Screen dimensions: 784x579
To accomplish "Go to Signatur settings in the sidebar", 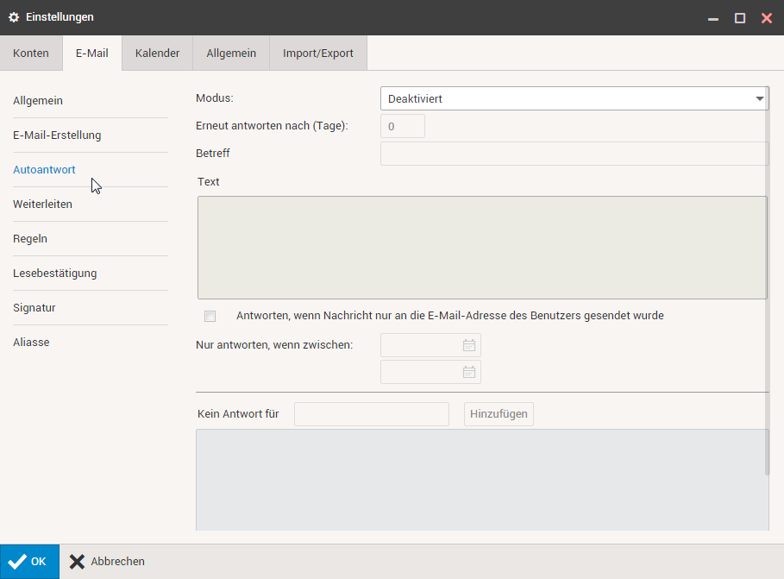I will 34,308.
